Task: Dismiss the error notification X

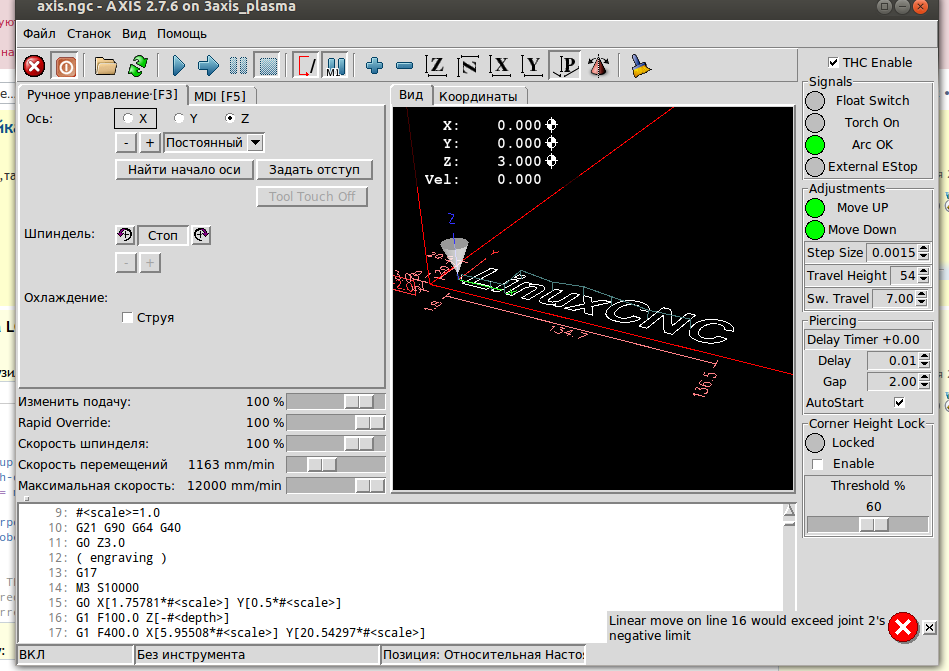Action: pyautogui.click(x=930, y=627)
